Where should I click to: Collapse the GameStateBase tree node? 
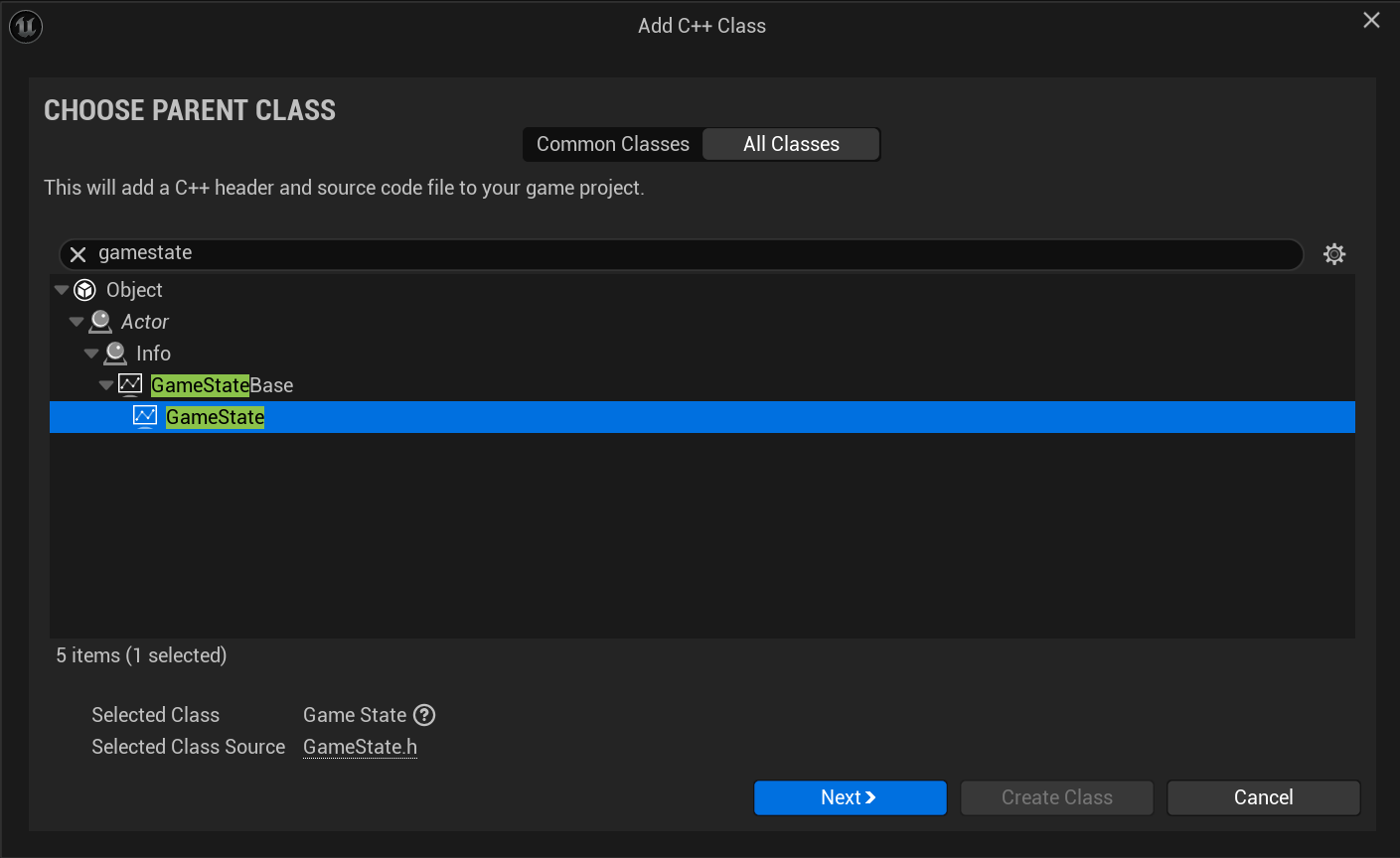[106, 385]
